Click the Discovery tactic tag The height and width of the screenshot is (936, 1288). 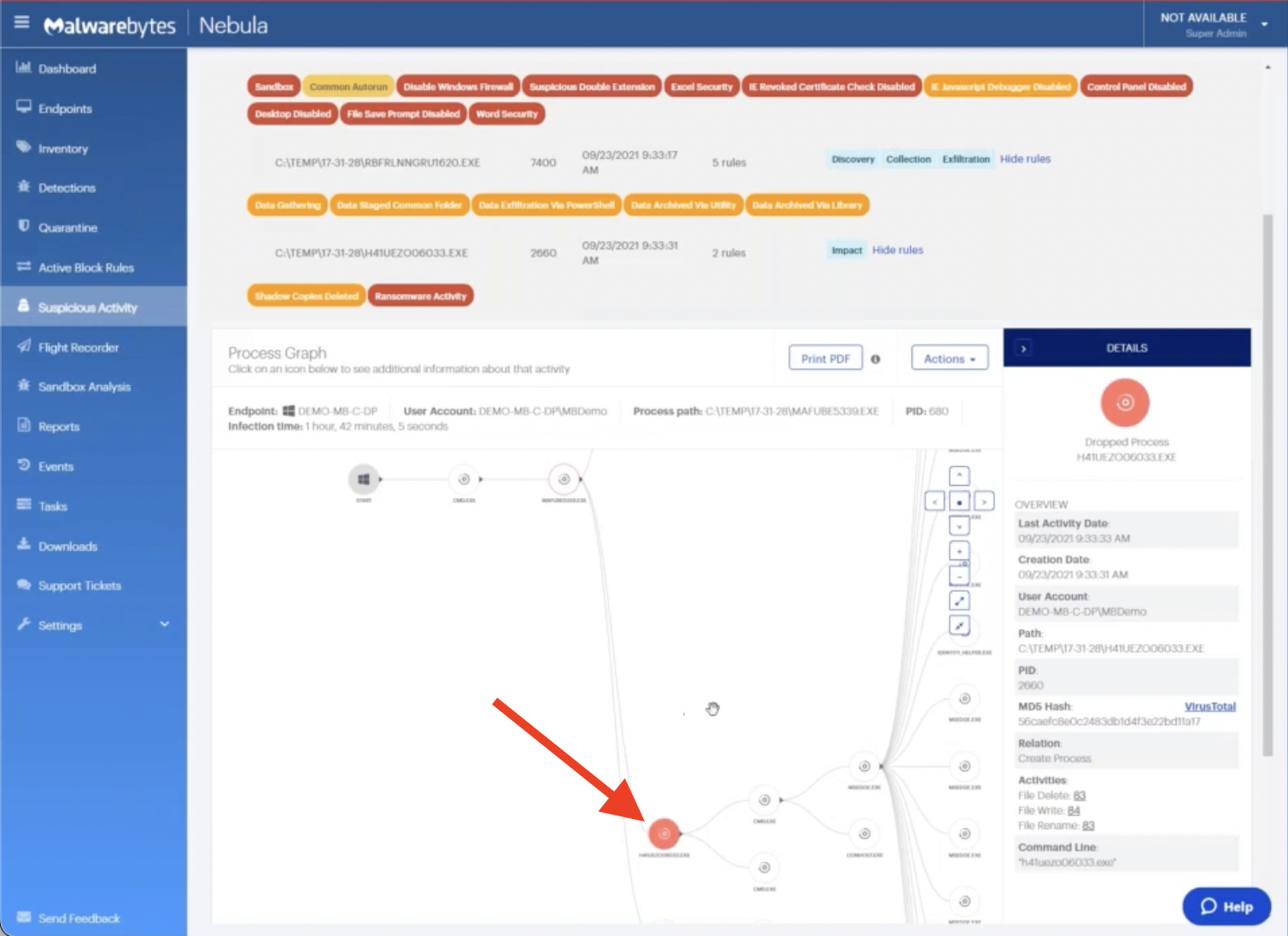pyautogui.click(x=852, y=159)
